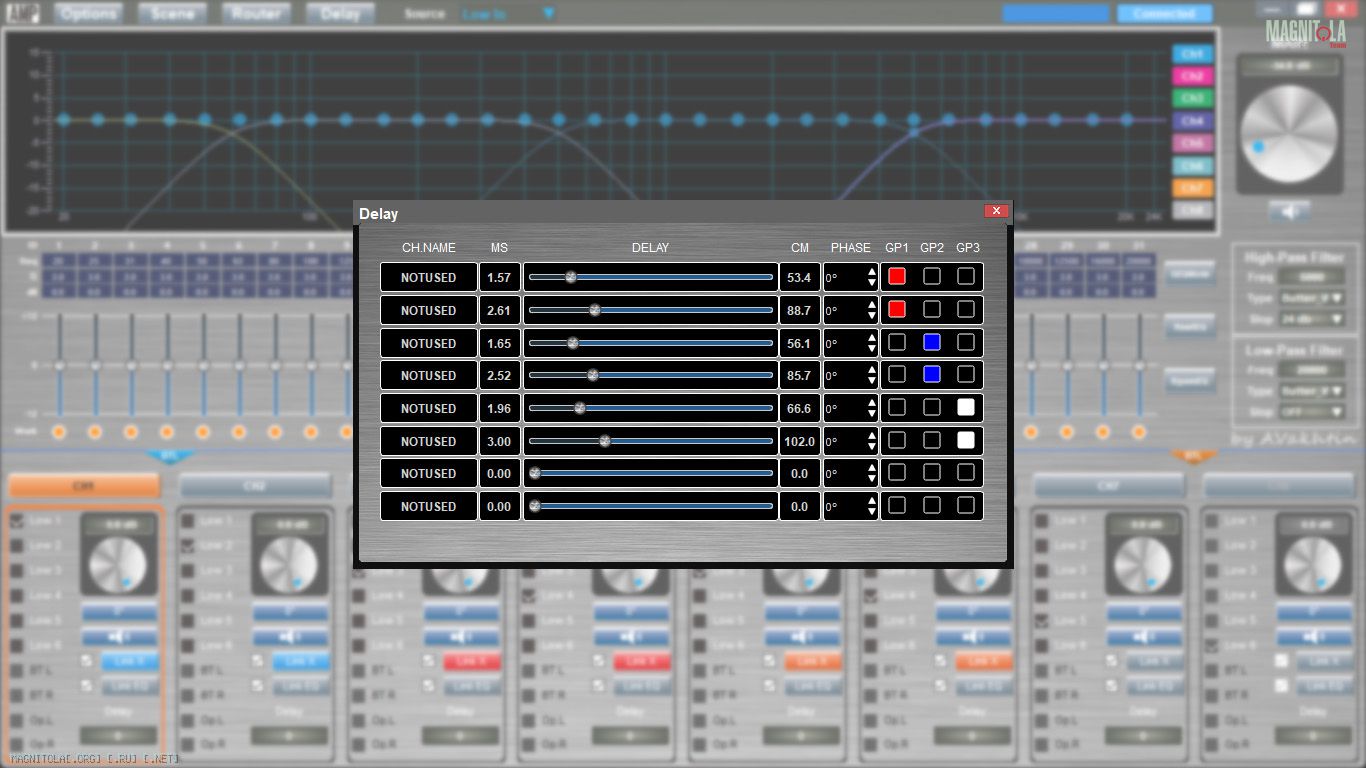Screen dimensions: 1366x768
Task: Click the CM field showing 56.1
Action: (799, 343)
